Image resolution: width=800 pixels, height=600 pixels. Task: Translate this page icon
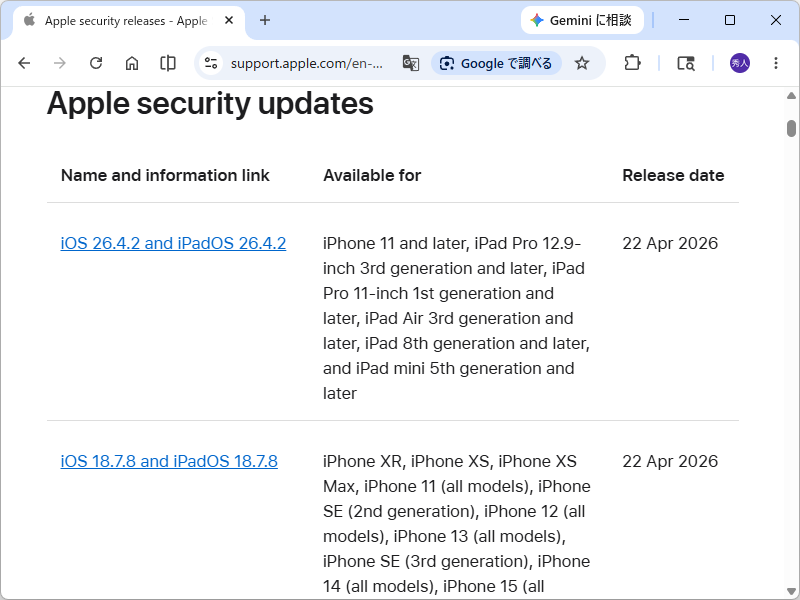coord(411,63)
